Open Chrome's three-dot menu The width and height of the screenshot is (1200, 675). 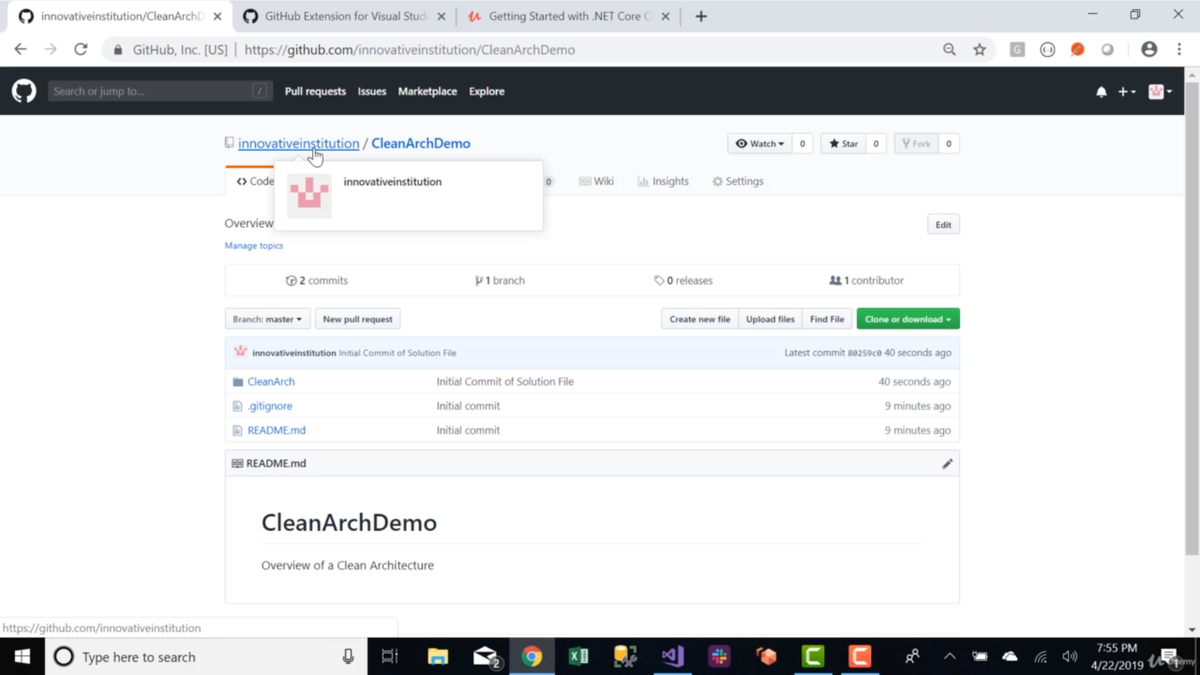pyautogui.click(x=1180, y=49)
